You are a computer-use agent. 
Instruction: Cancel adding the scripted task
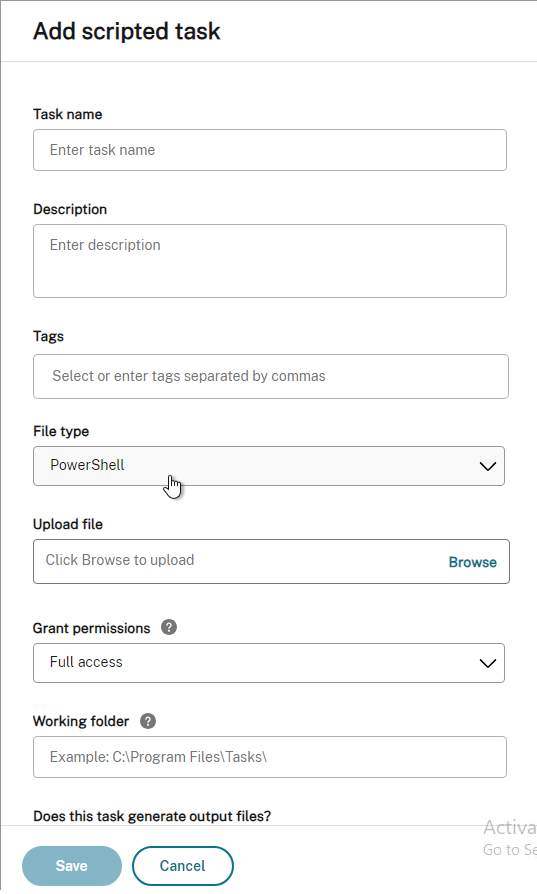pyautogui.click(x=182, y=865)
